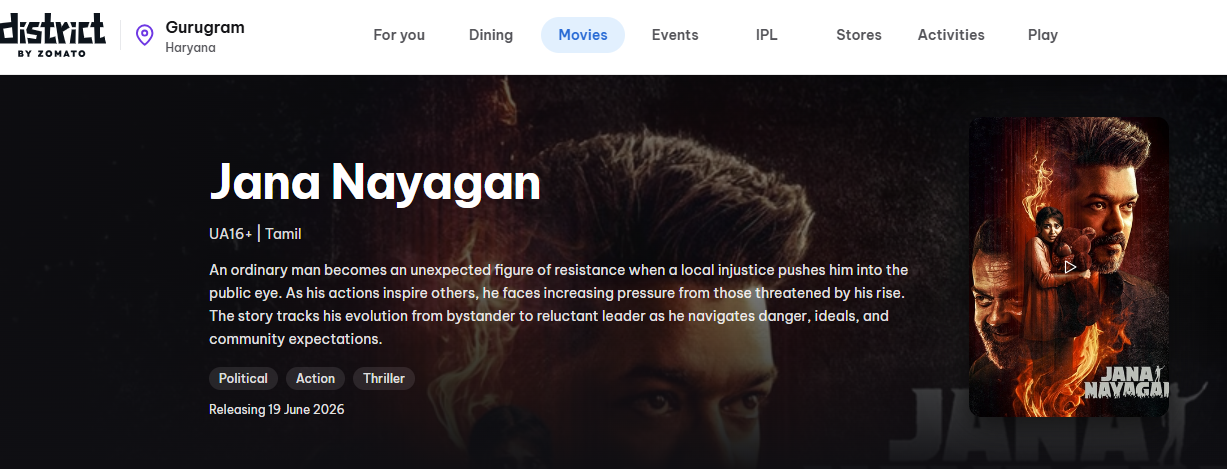Open the IPL tab
Viewport: 1227px width, 470px height.
pyautogui.click(x=767, y=35)
